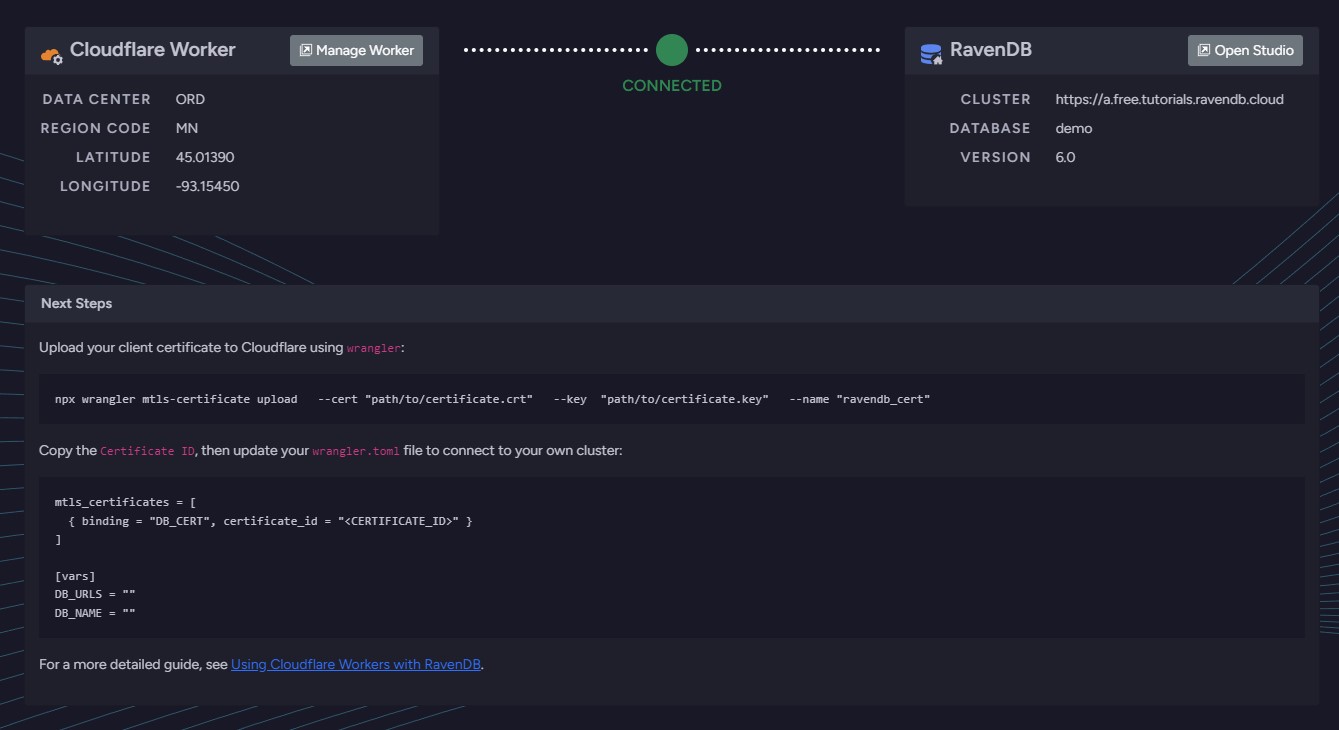This screenshot has width=1339, height=730.
Task: Click the cluster URL a.free.tutorials.ravendb.cloud
Action: 1170,99
